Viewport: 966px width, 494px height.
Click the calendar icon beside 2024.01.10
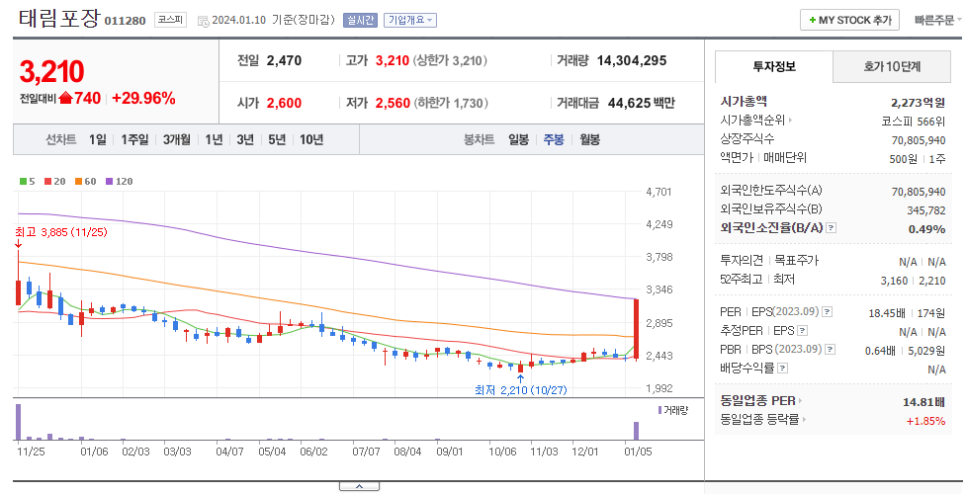coord(203,21)
